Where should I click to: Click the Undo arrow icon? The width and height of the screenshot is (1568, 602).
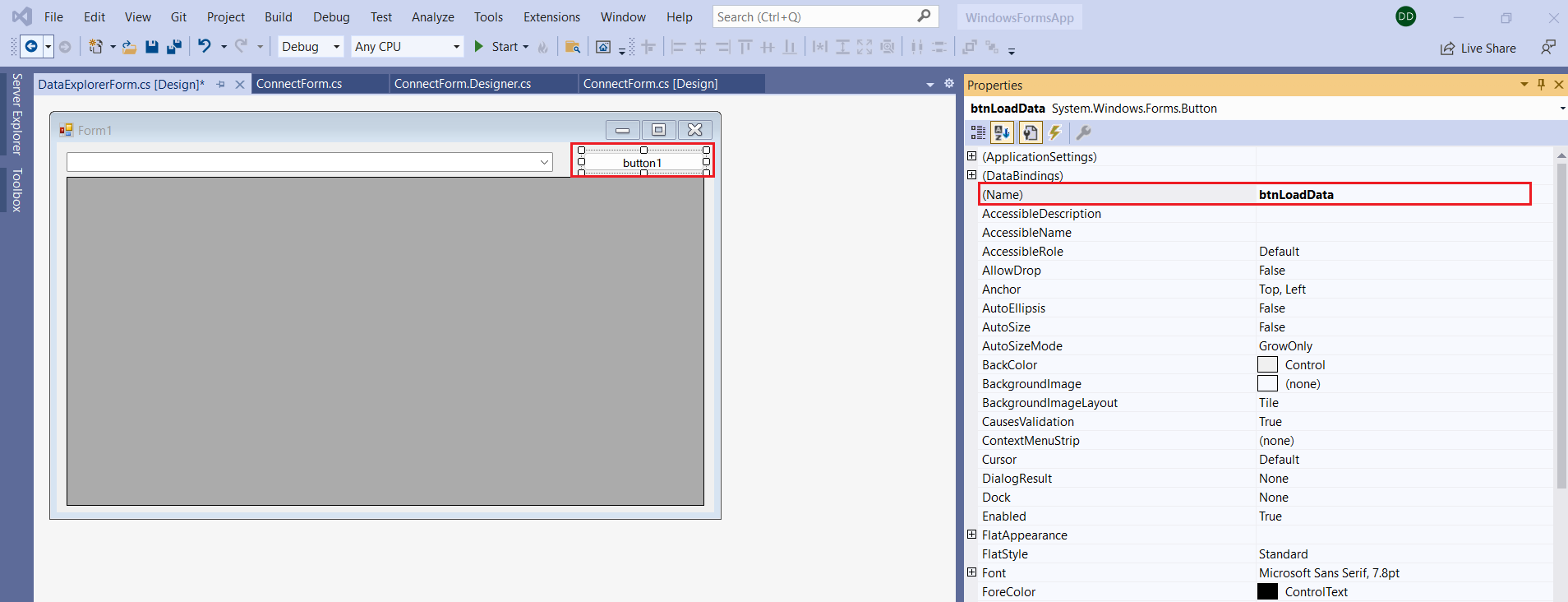205,47
